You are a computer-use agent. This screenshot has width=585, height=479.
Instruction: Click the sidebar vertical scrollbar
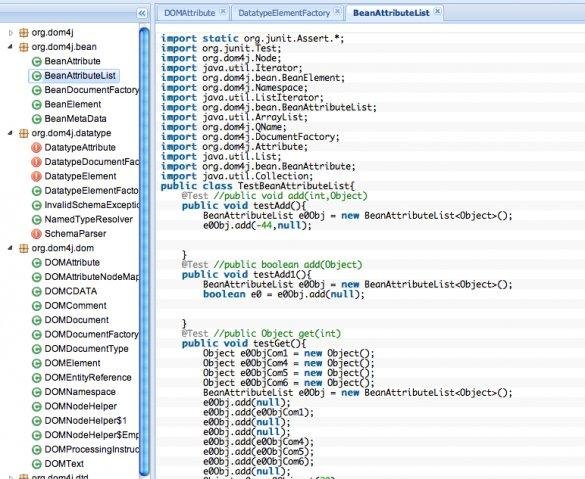coord(144,252)
